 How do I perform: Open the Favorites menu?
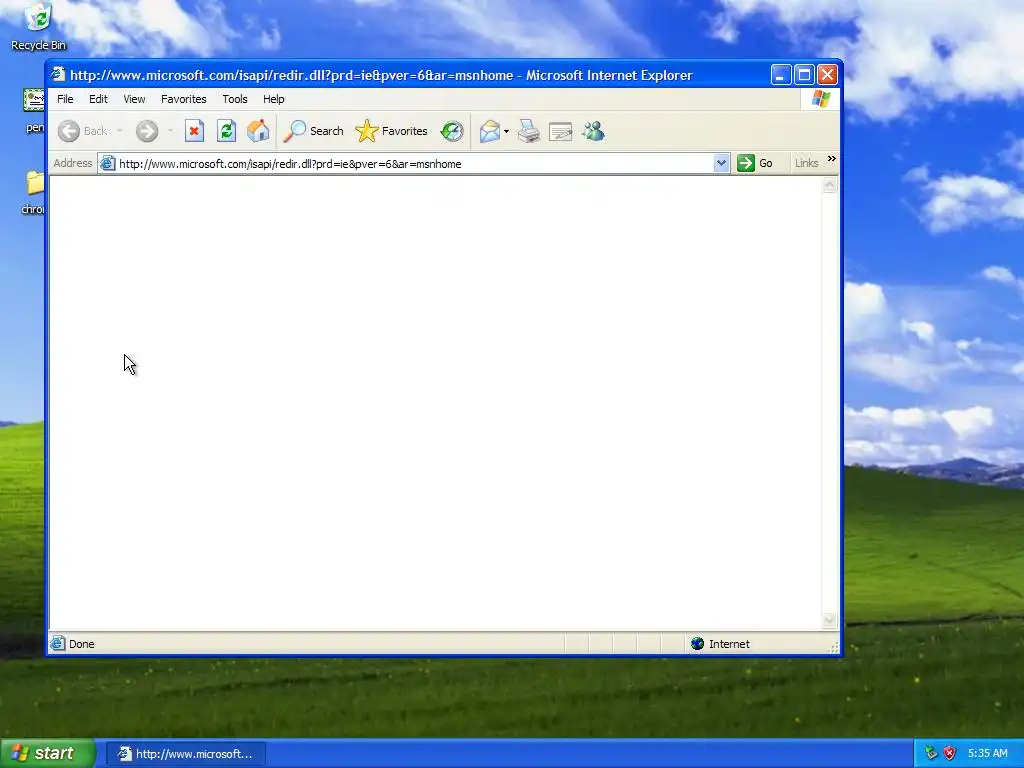pos(184,99)
